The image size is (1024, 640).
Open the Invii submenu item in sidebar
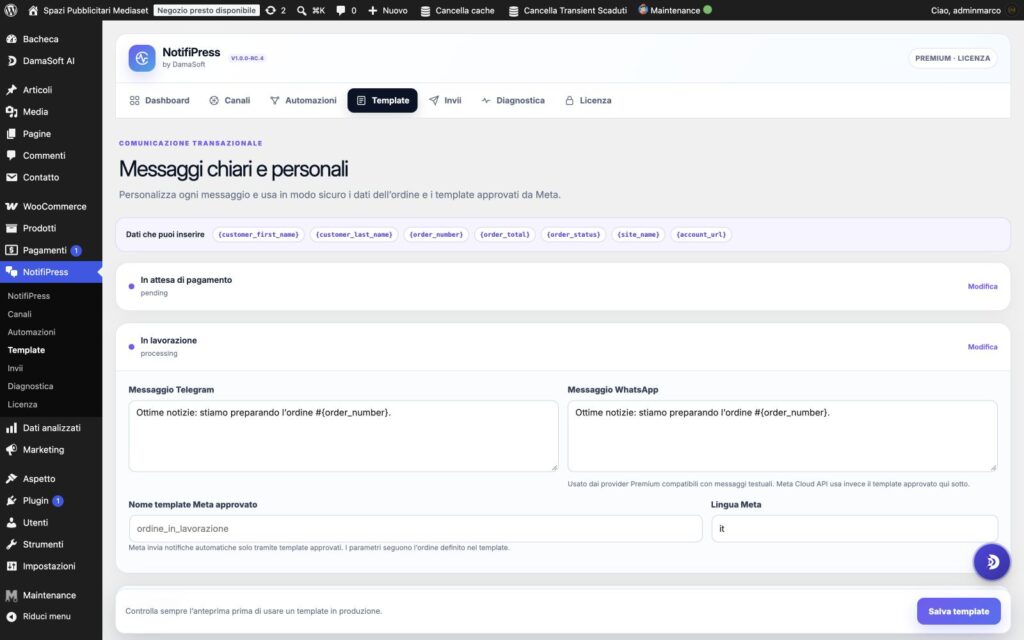click(x=15, y=368)
